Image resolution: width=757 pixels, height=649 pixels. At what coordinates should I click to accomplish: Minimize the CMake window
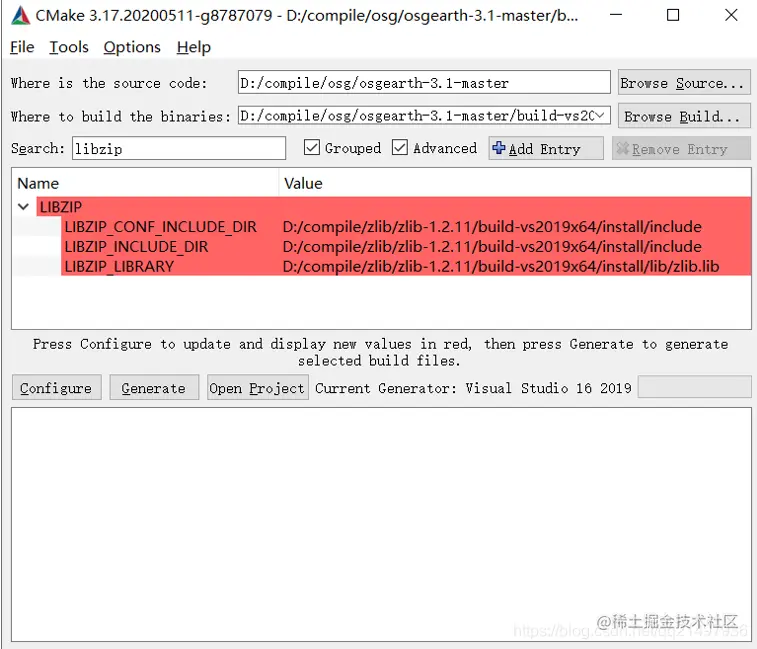pos(616,15)
